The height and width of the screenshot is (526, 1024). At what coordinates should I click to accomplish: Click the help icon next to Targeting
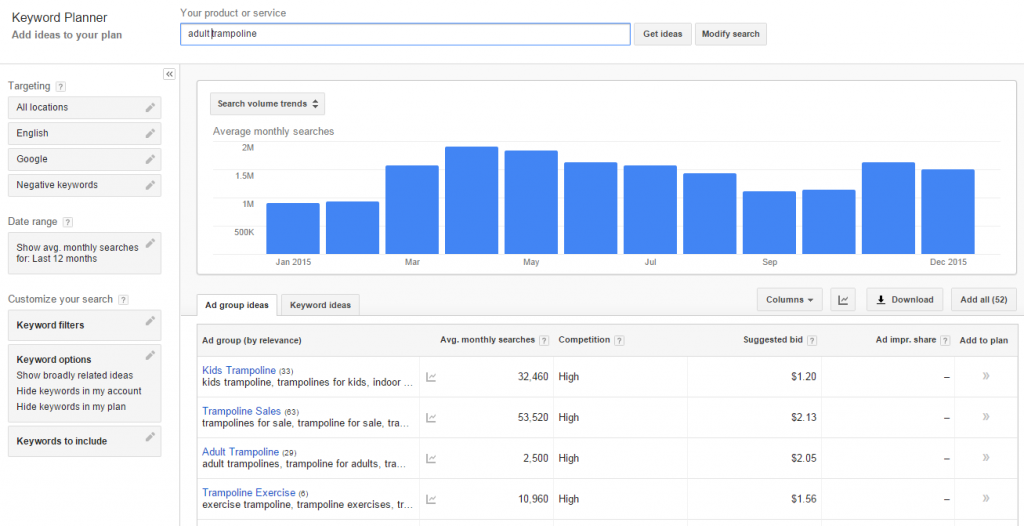(x=61, y=87)
